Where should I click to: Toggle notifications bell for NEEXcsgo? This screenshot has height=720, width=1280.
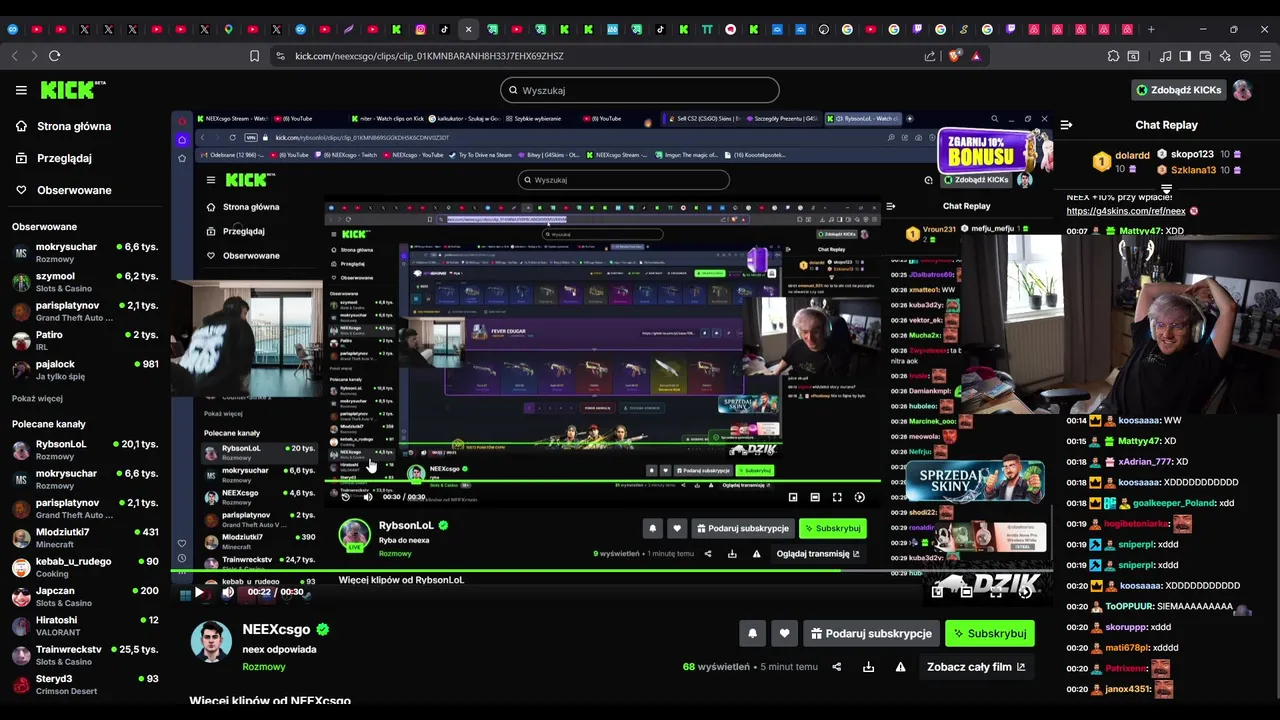pyautogui.click(x=752, y=633)
